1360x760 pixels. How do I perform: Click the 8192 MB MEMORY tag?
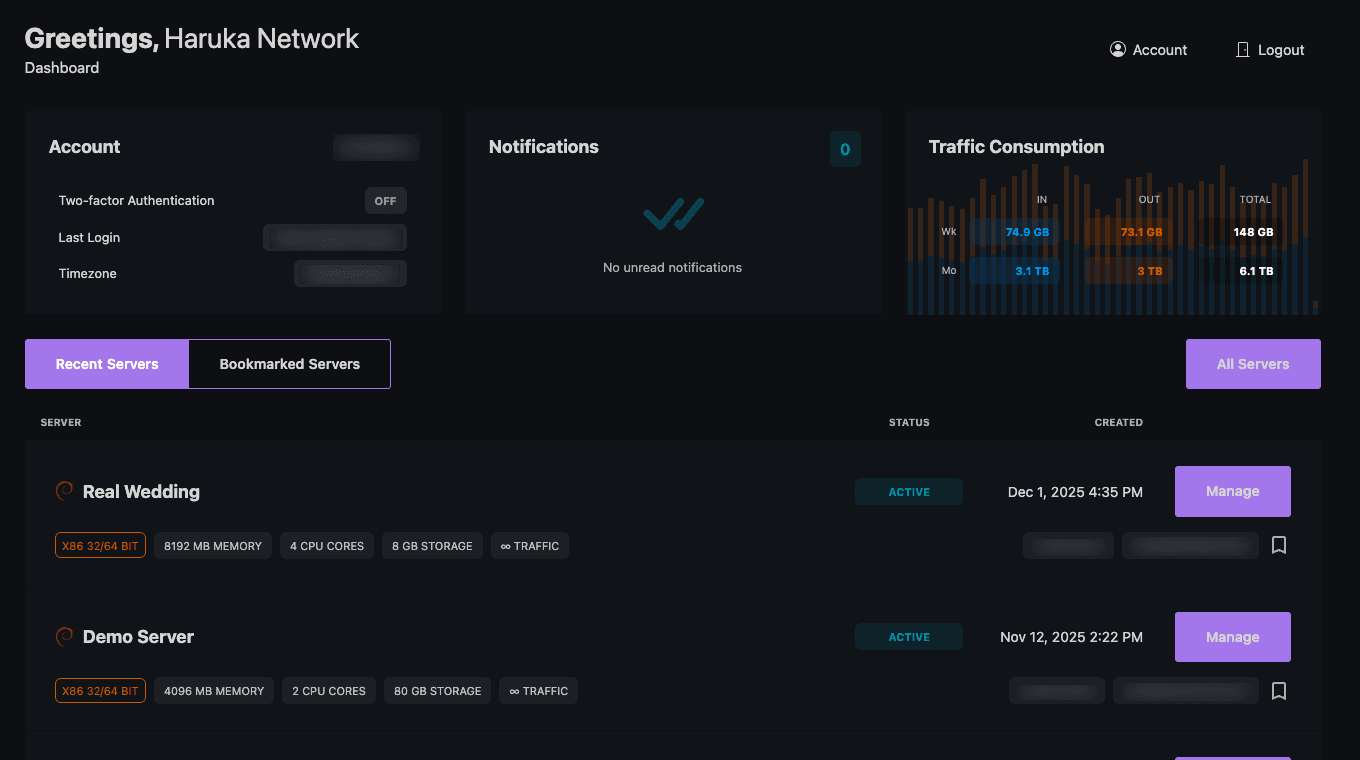click(x=213, y=546)
